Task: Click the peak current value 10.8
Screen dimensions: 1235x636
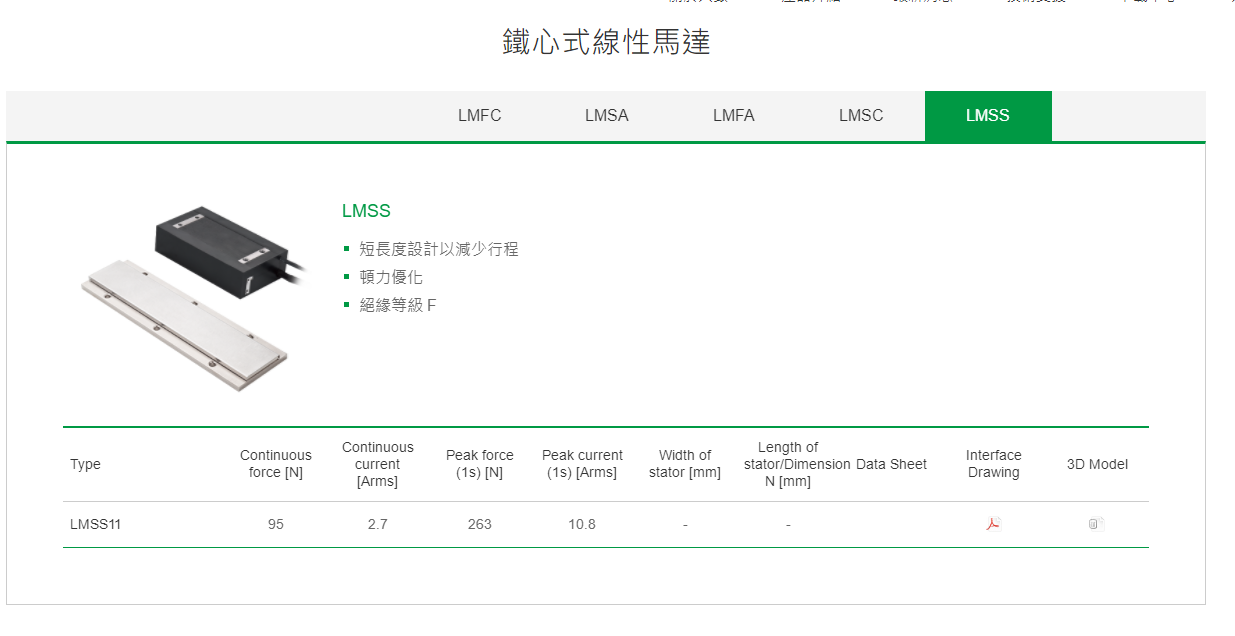Action: tap(582, 524)
